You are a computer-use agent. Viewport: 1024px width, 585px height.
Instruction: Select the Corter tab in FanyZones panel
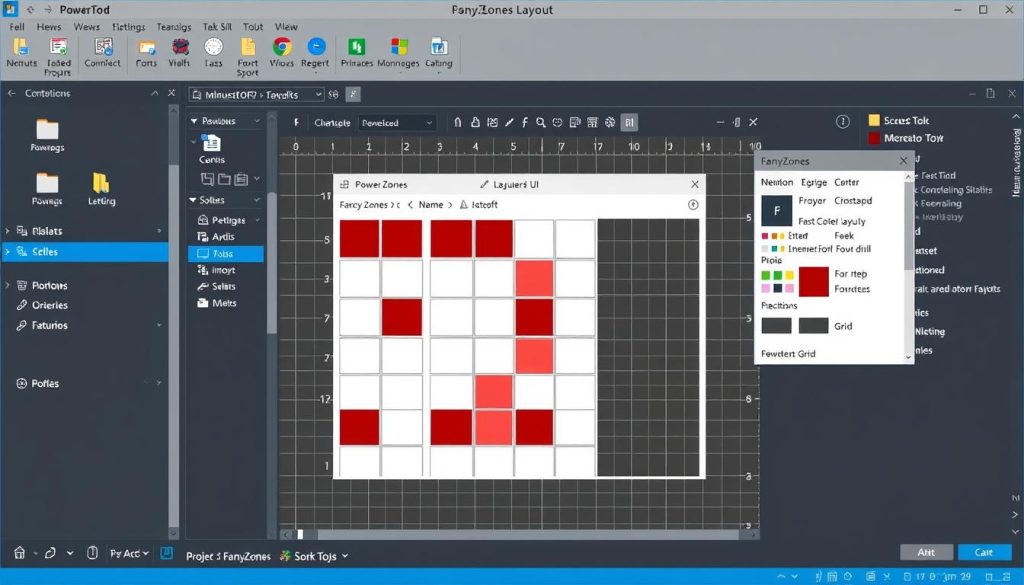[x=846, y=182]
